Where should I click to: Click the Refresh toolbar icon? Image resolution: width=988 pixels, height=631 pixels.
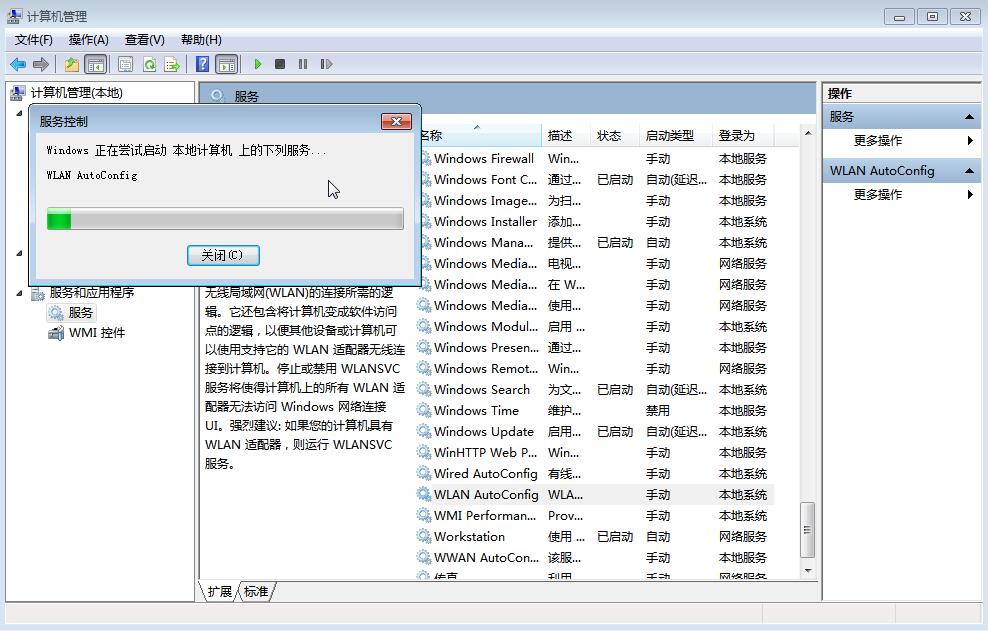149,64
